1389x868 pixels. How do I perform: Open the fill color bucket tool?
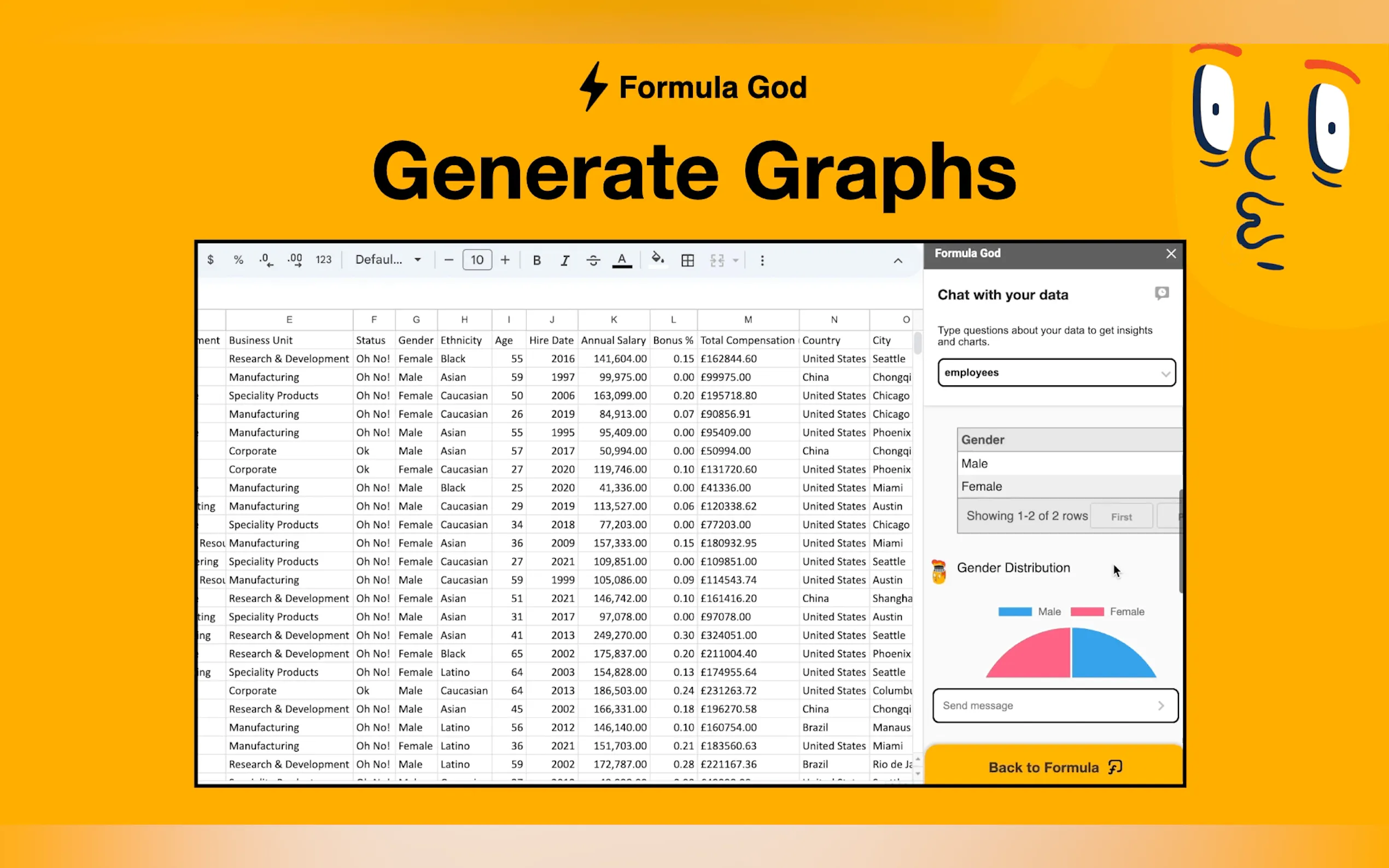tap(657, 259)
